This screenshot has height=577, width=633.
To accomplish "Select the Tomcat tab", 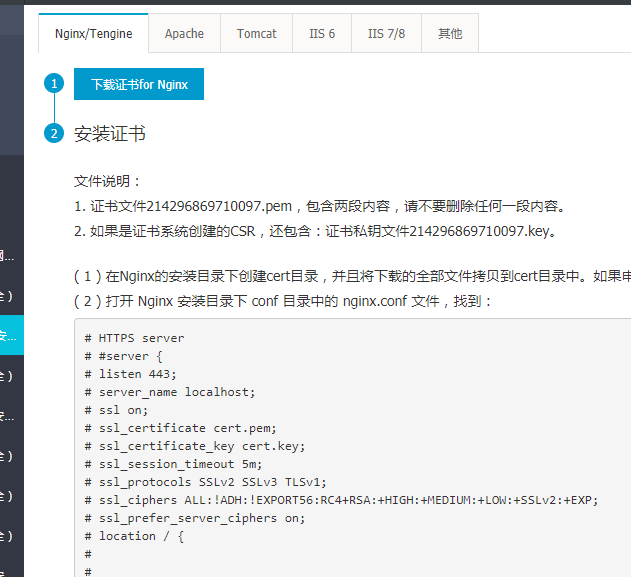I will (x=256, y=34).
